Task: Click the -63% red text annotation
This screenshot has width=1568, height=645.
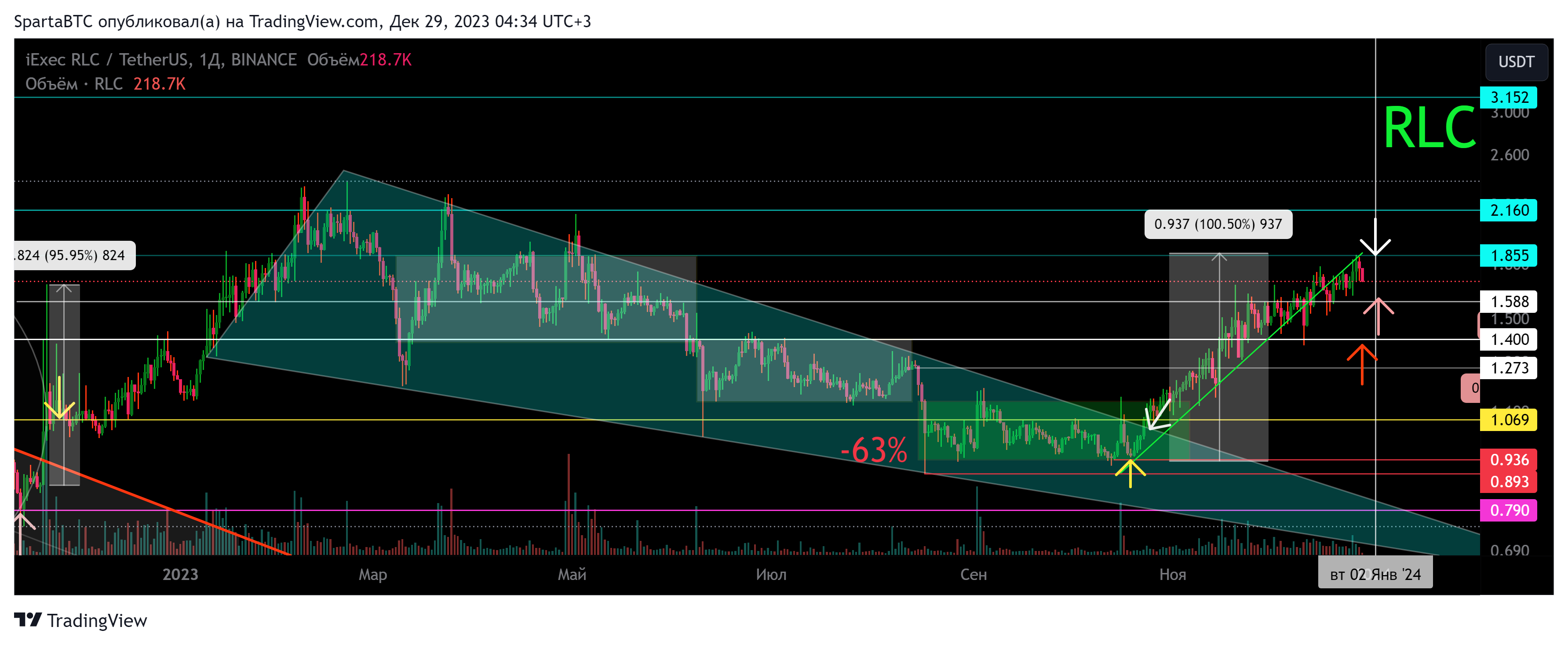Action: point(873,451)
